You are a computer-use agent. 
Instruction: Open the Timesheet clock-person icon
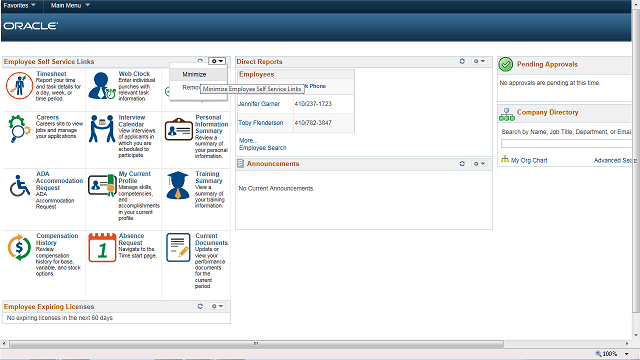point(19,85)
